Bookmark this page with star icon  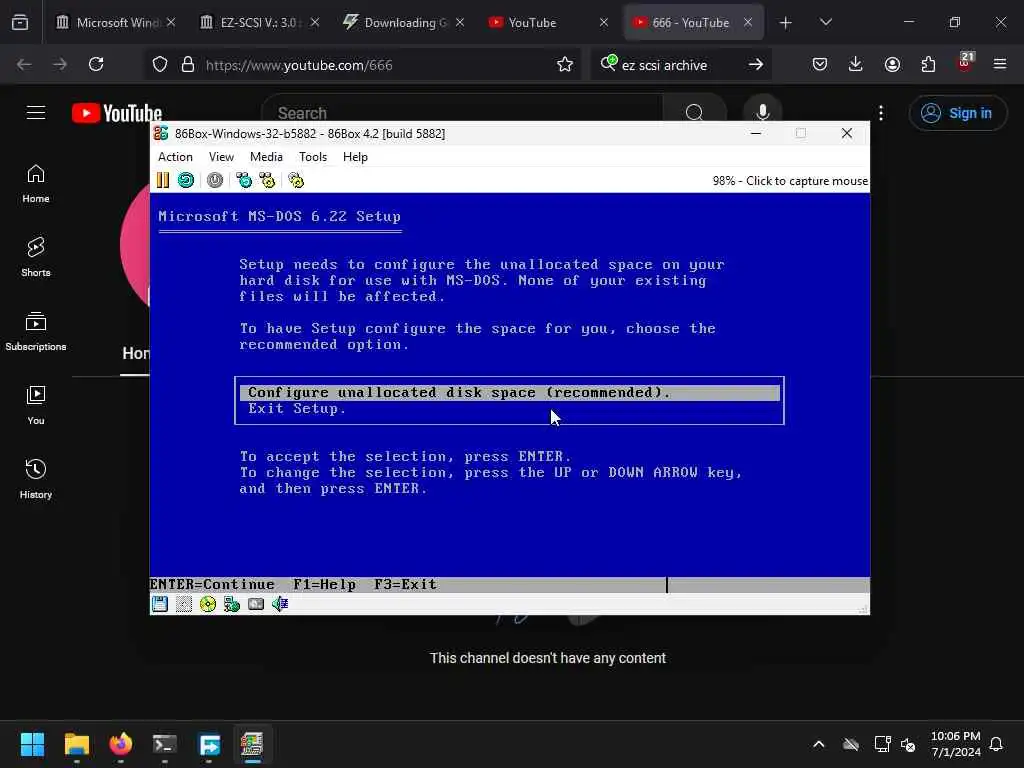point(565,65)
